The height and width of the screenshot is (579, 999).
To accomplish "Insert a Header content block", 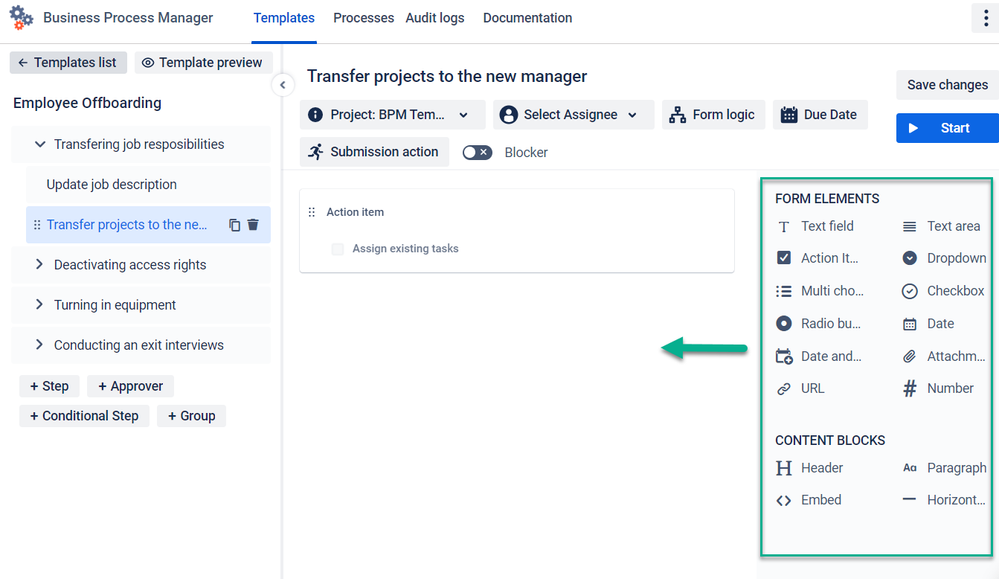I will pyautogui.click(x=809, y=468).
